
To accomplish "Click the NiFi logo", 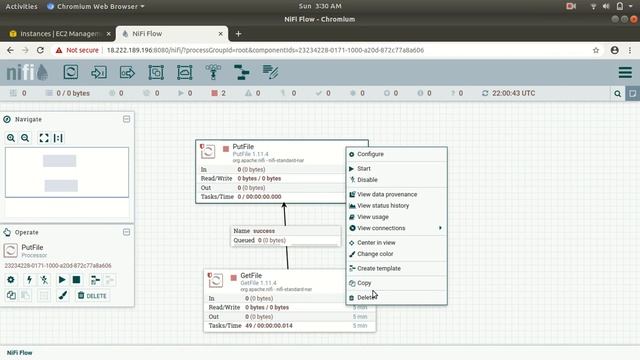I will coord(27,72).
